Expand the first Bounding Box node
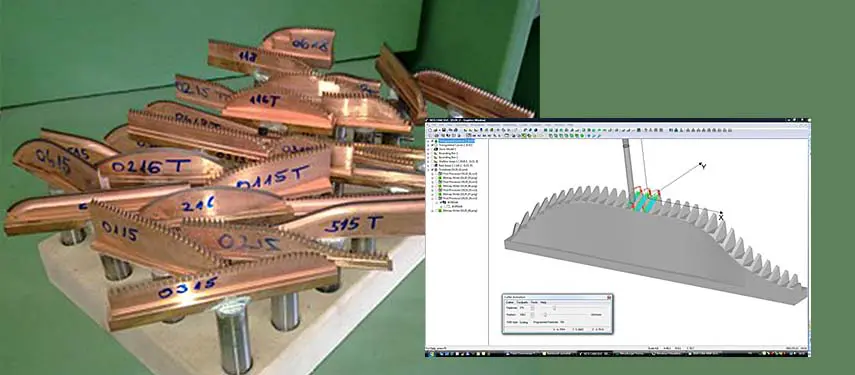Image resolution: width=855 pixels, height=375 pixels. coord(428,154)
